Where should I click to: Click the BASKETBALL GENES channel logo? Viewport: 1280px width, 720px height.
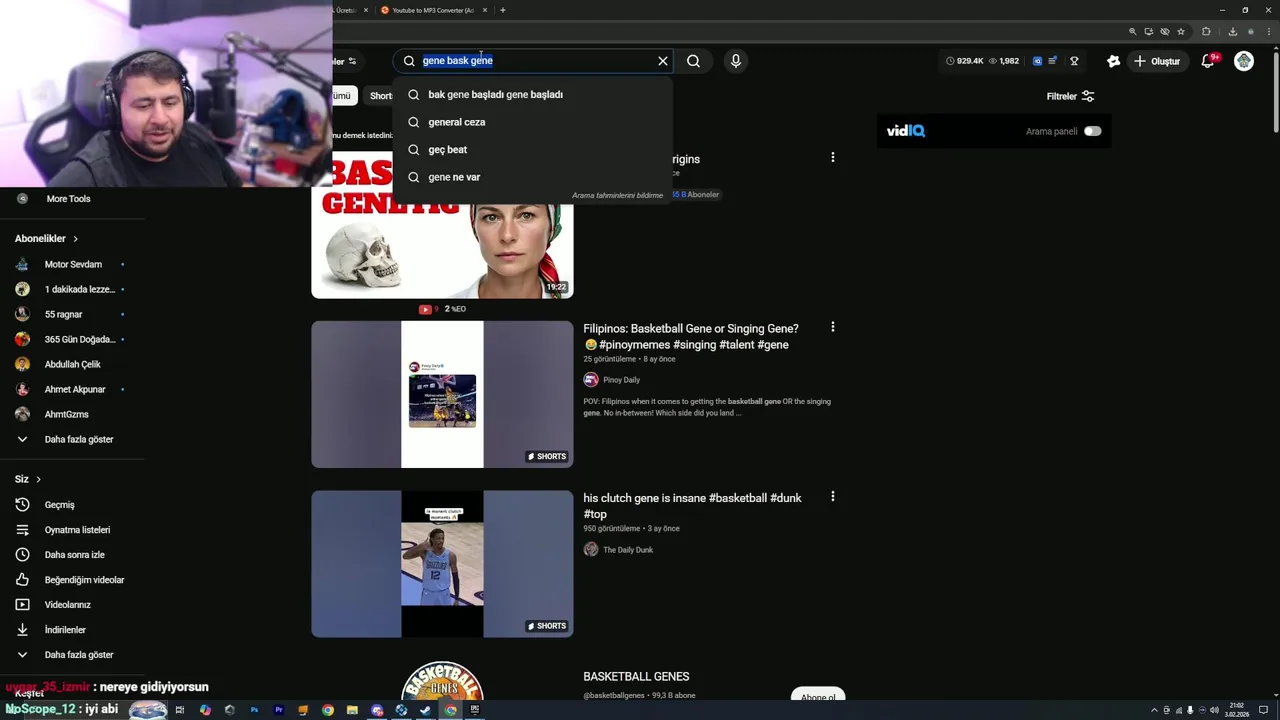pos(442,682)
